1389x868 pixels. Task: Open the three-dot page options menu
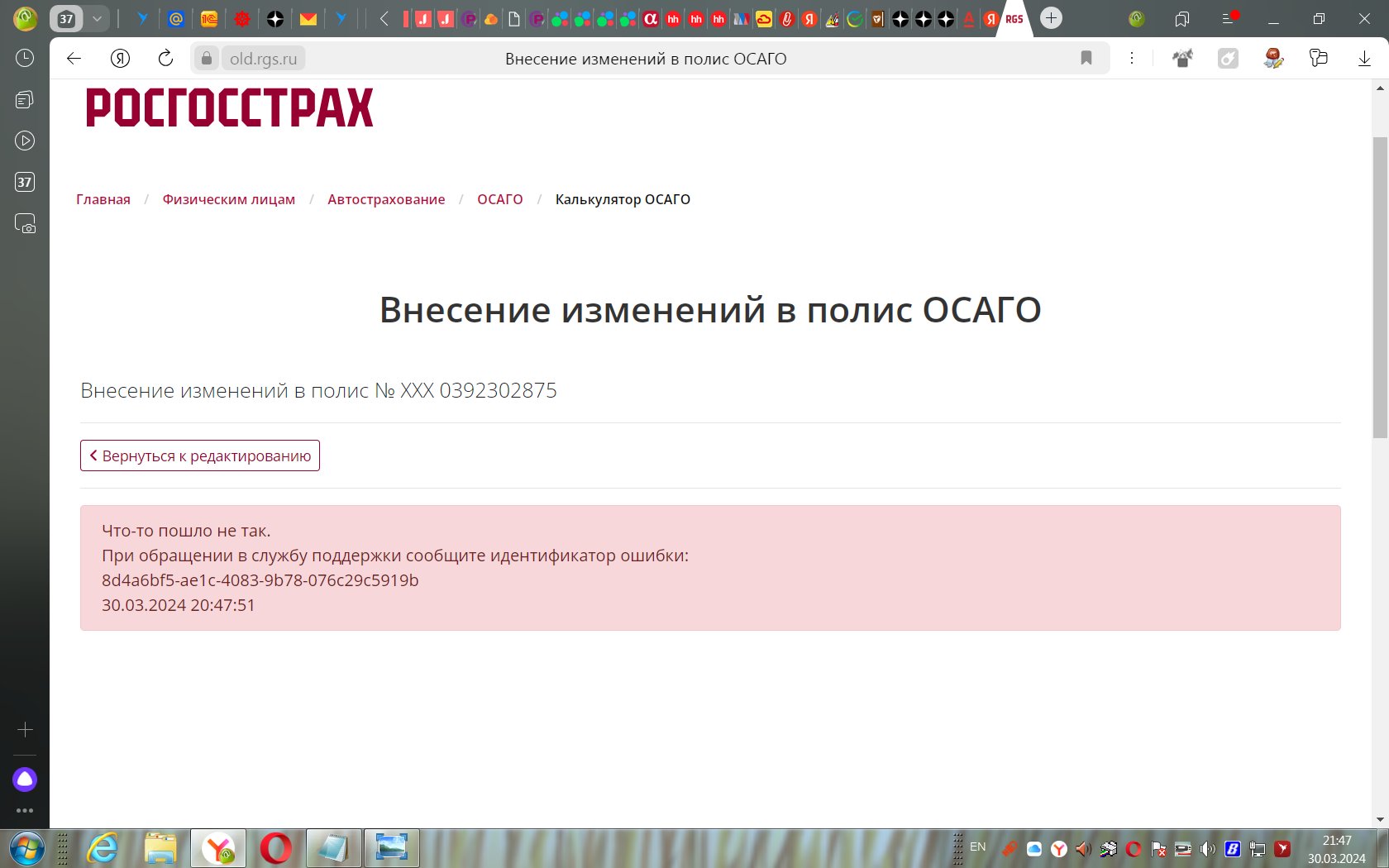[x=1131, y=58]
